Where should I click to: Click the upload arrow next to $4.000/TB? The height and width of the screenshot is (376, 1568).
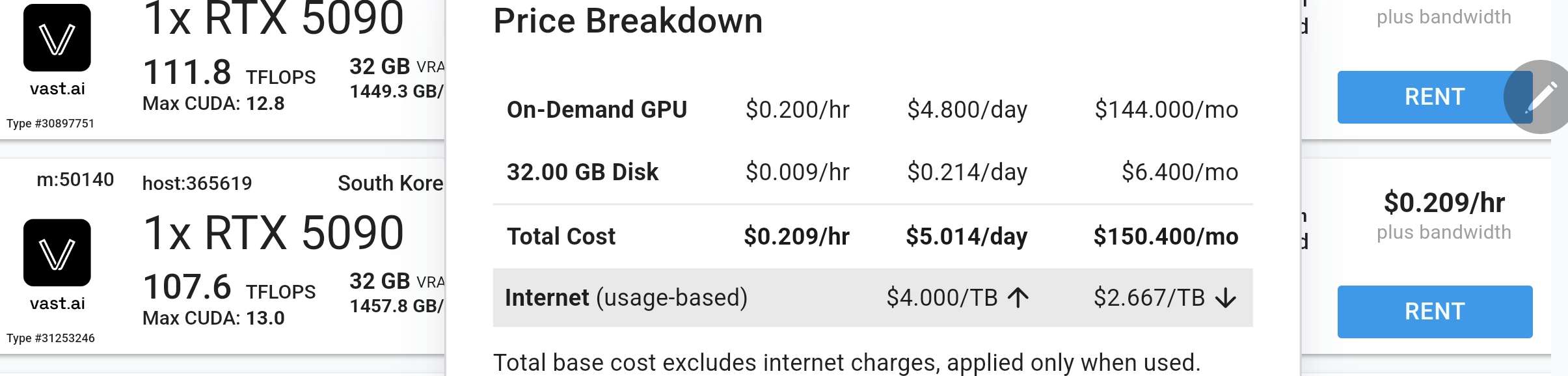point(1018,298)
